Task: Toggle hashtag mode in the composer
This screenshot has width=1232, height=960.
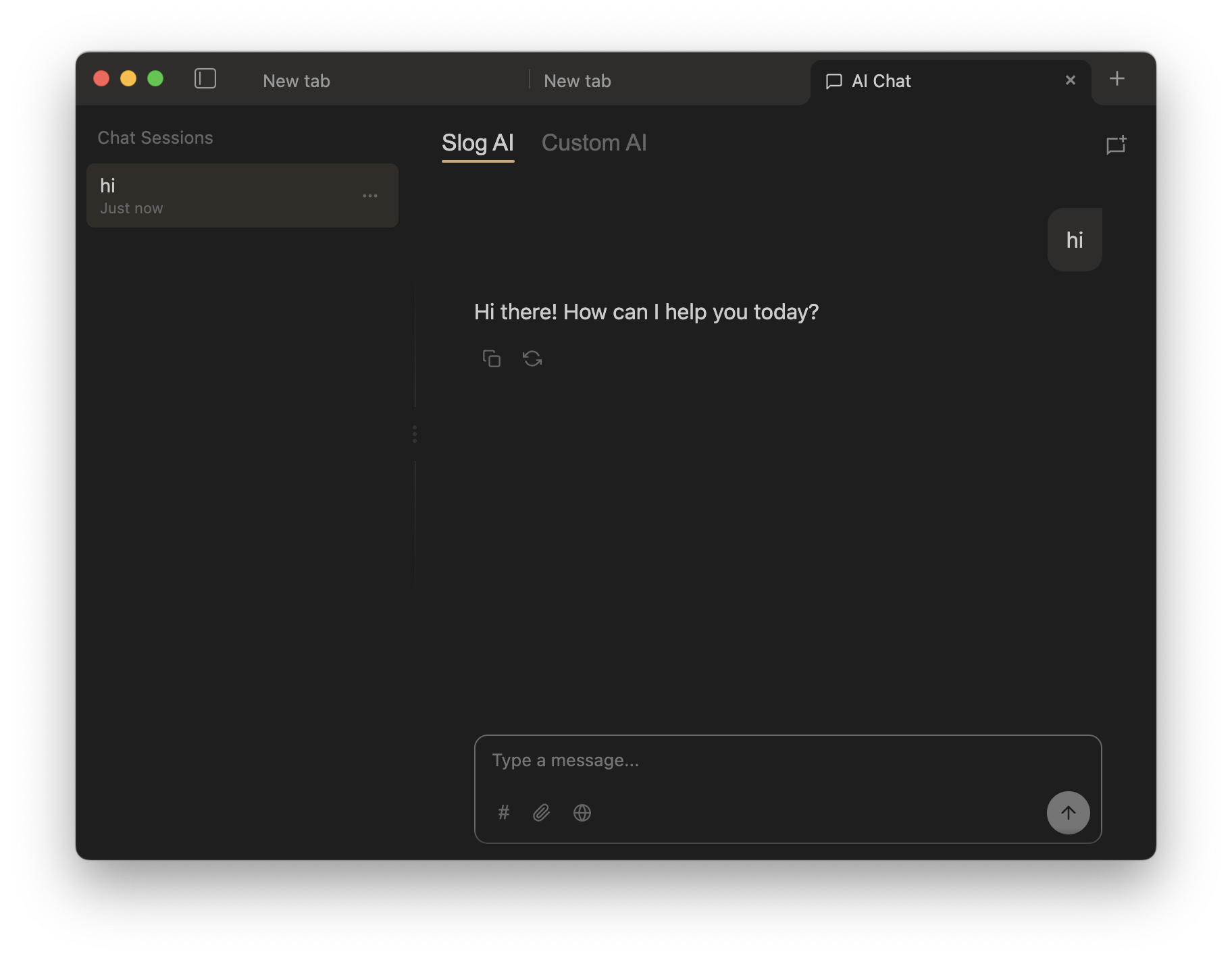Action: click(503, 813)
